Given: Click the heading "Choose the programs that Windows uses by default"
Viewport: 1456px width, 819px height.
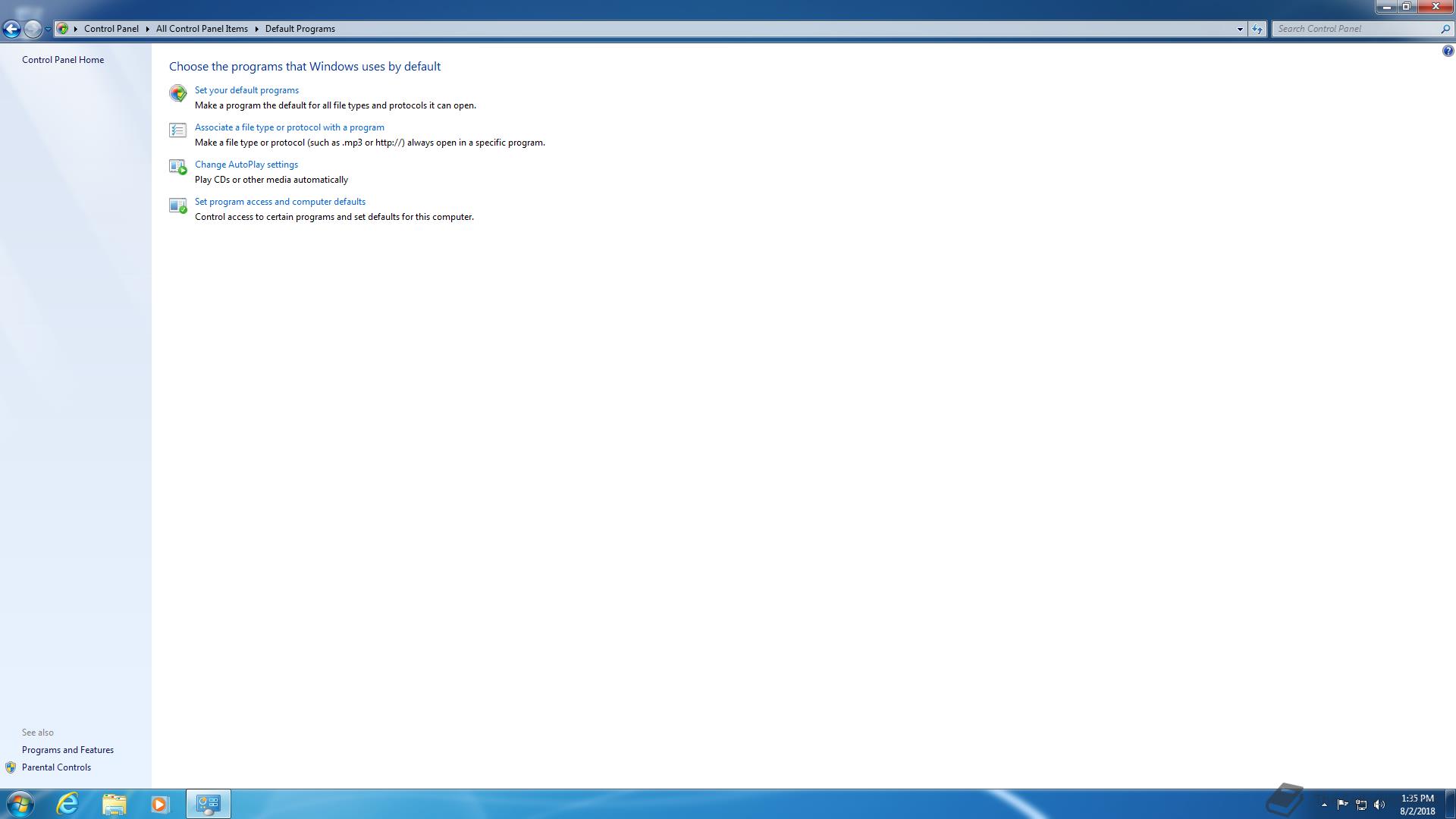Looking at the screenshot, I should (x=305, y=67).
